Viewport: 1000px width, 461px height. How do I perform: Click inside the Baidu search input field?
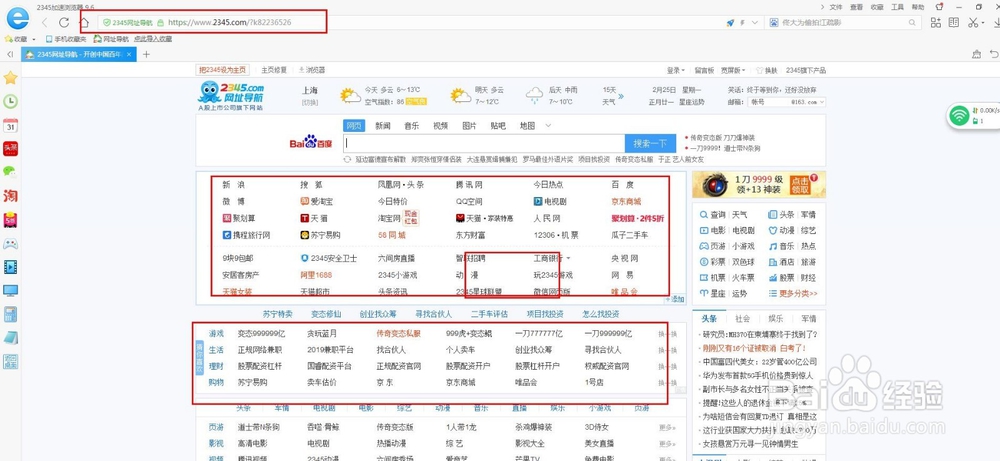tap(483, 143)
